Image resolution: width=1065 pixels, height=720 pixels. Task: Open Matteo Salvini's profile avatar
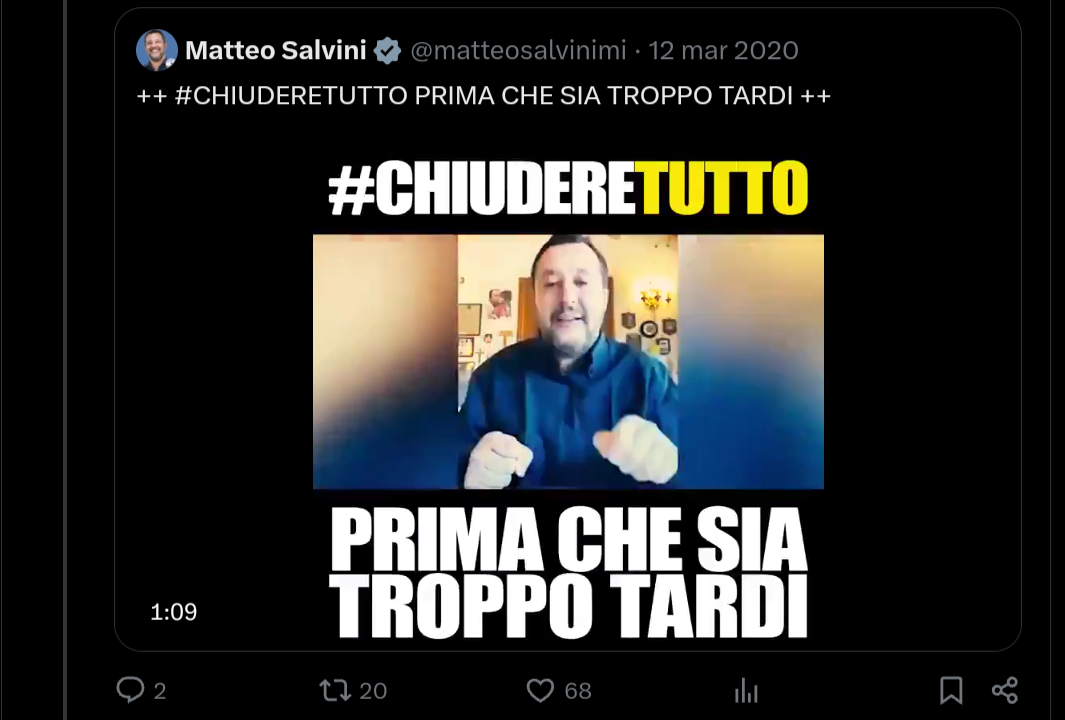157,50
